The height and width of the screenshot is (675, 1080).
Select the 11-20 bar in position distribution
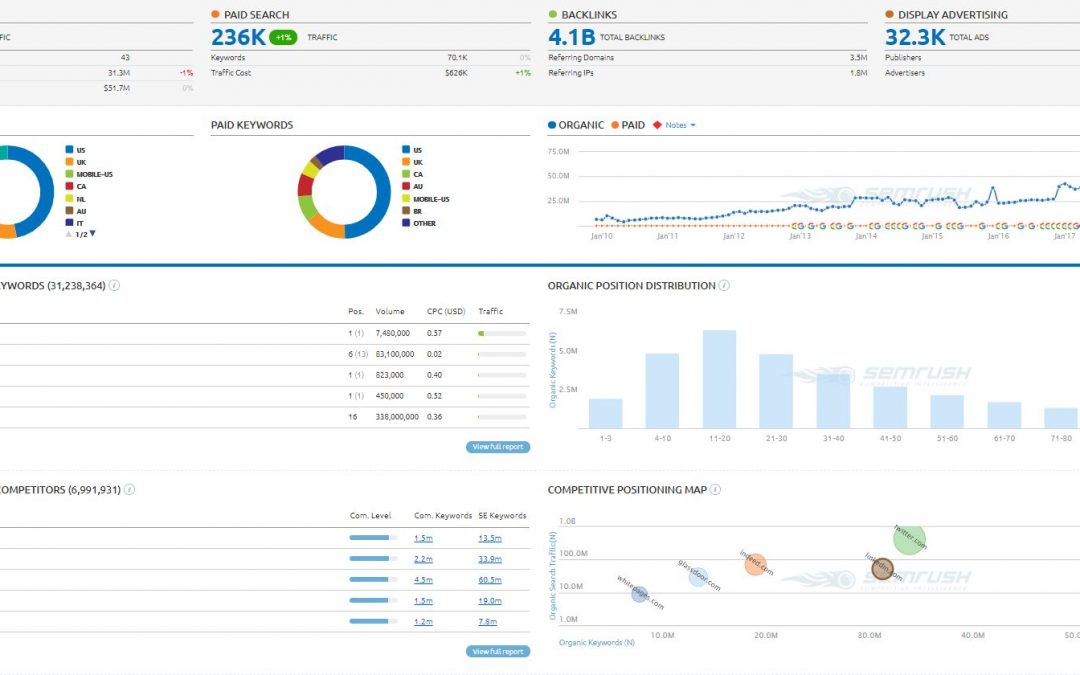(x=719, y=379)
